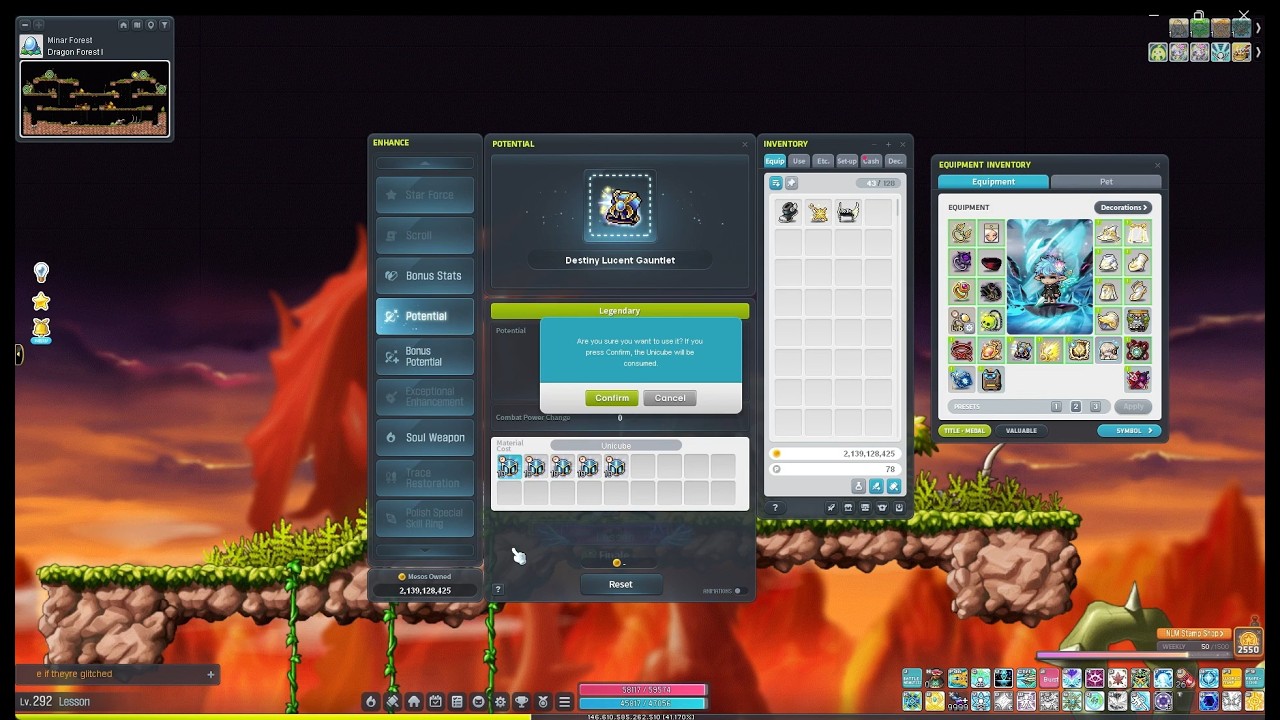The height and width of the screenshot is (720, 1280).
Task: Select Soul Weapon in Enhance menu
Action: pyautogui.click(x=425, y=437)
